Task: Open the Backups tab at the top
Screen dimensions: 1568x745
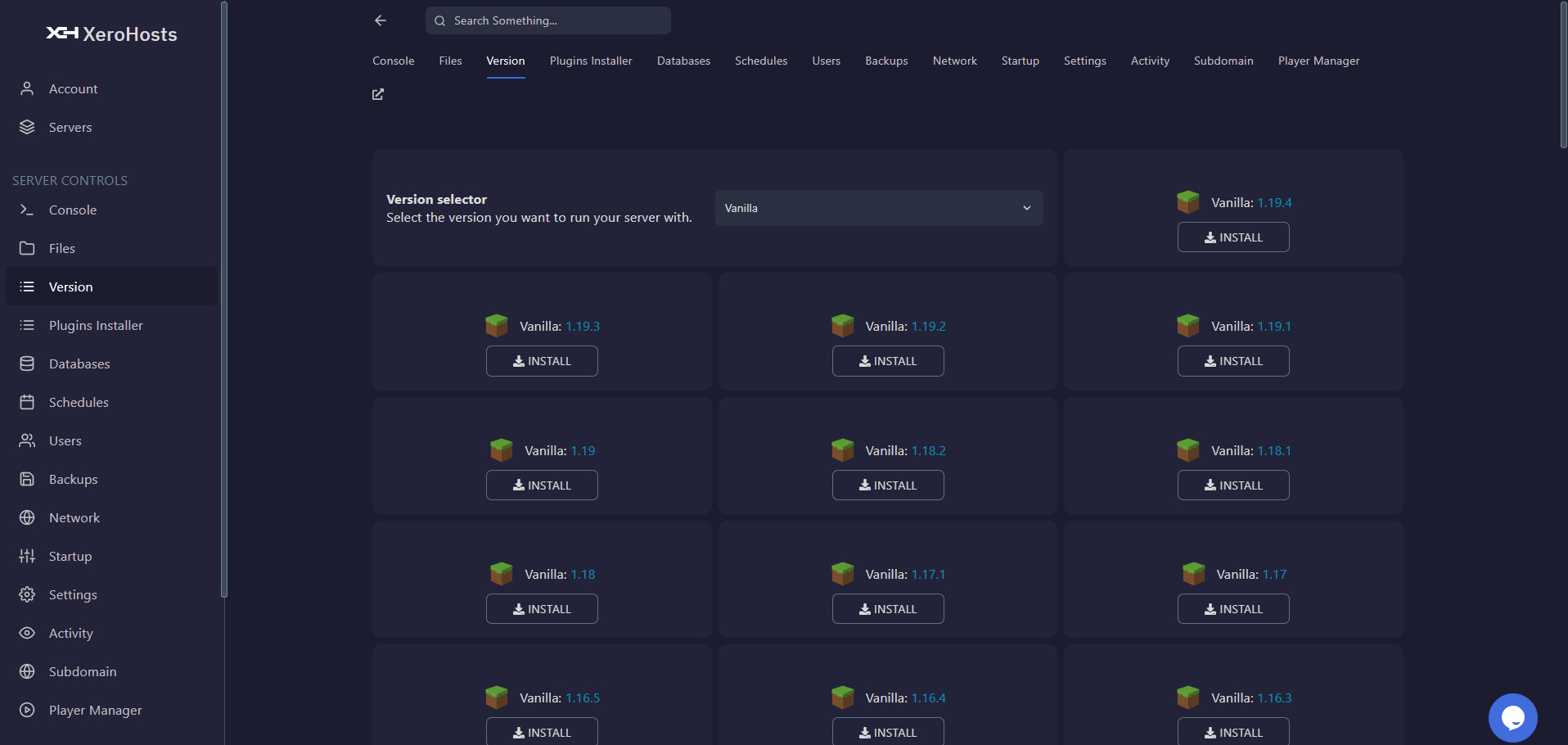Action: pyautogui.click(x=885, y=61)
